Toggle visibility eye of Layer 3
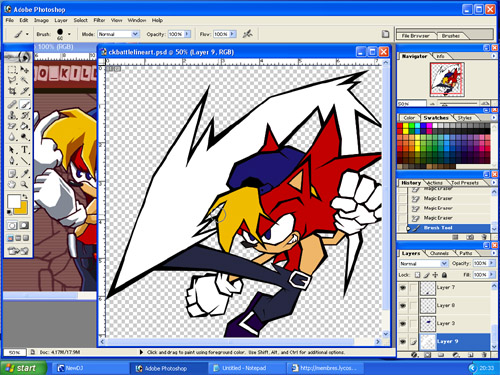The width and height of the screenshot is (500, 375). [403, 323]
